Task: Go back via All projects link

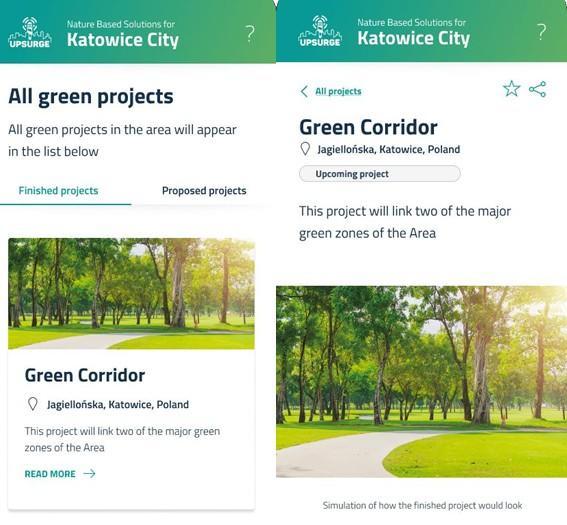Action: (x=338, y=91)
